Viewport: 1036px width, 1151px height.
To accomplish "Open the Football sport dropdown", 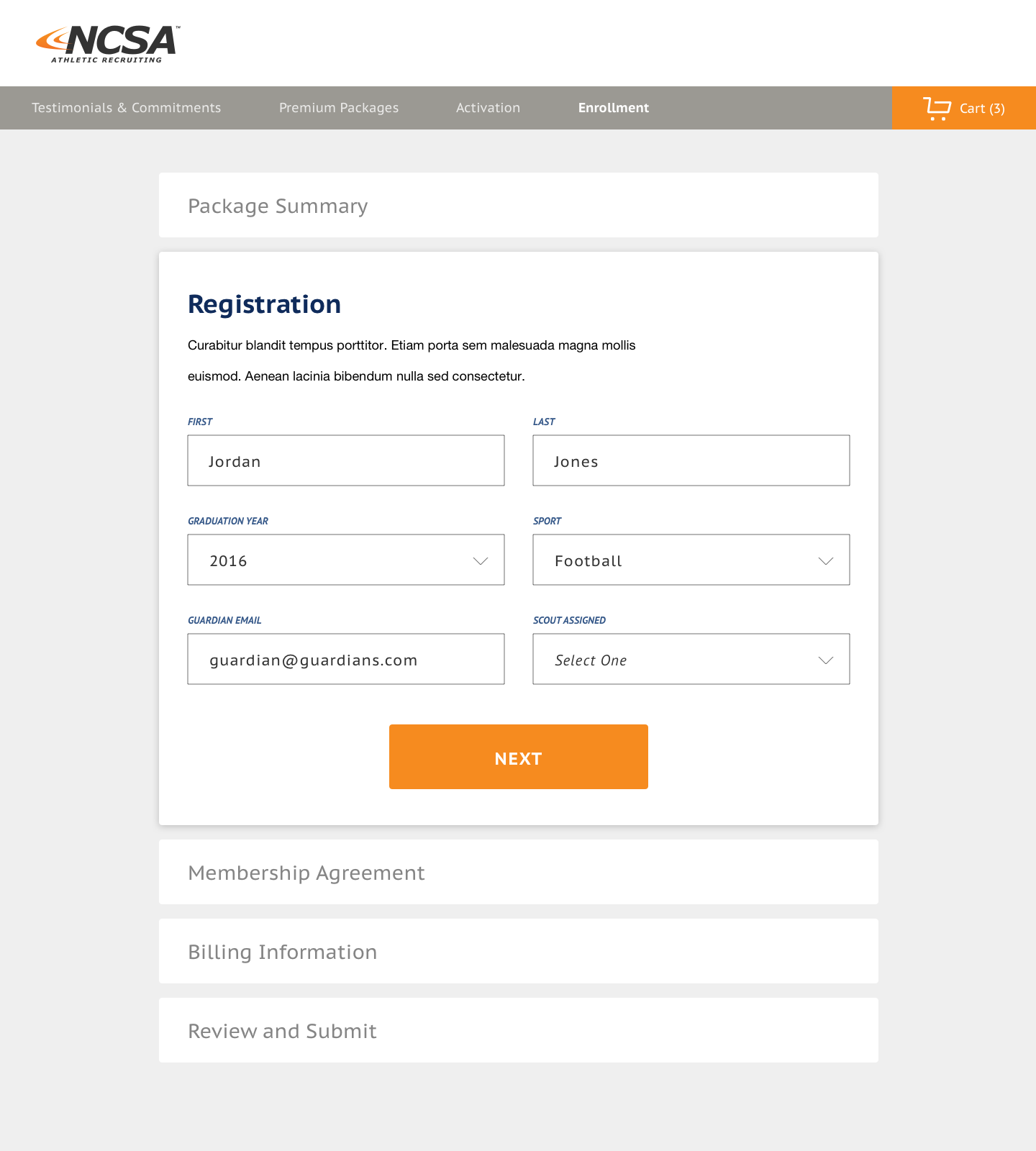I will coord(691,560).
